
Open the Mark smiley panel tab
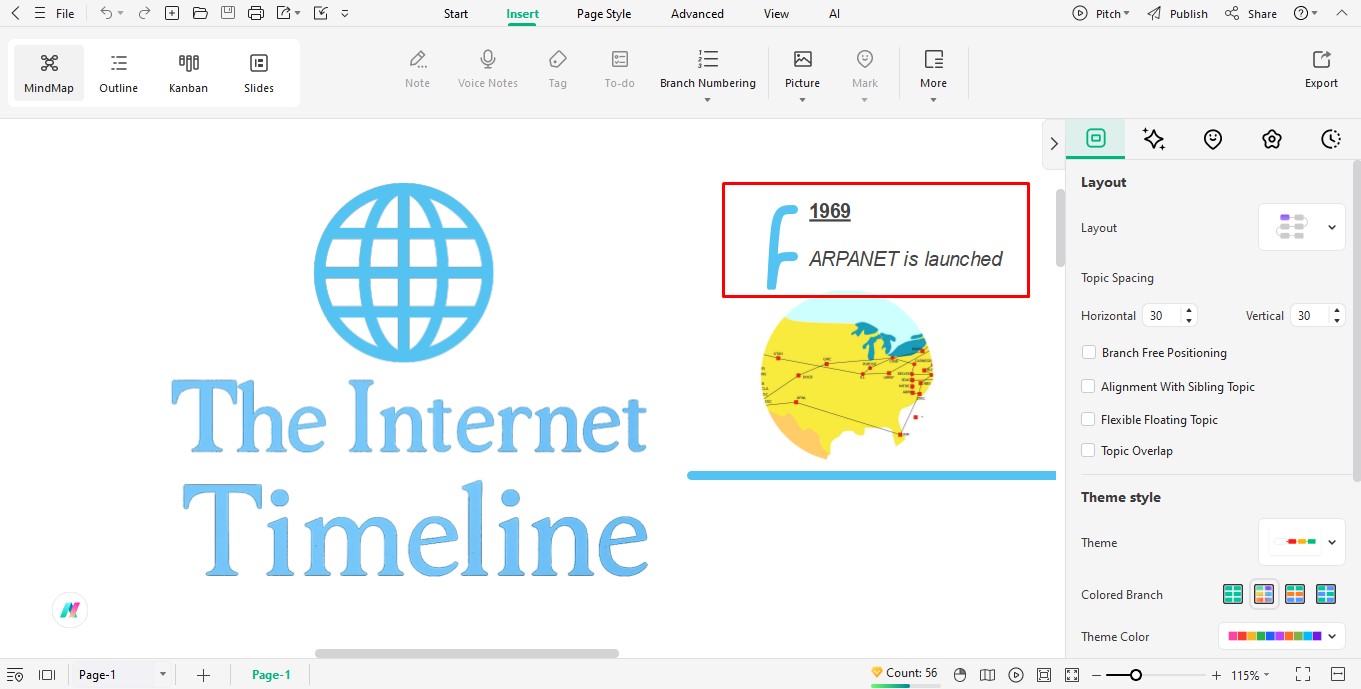tap(1213, 139)
